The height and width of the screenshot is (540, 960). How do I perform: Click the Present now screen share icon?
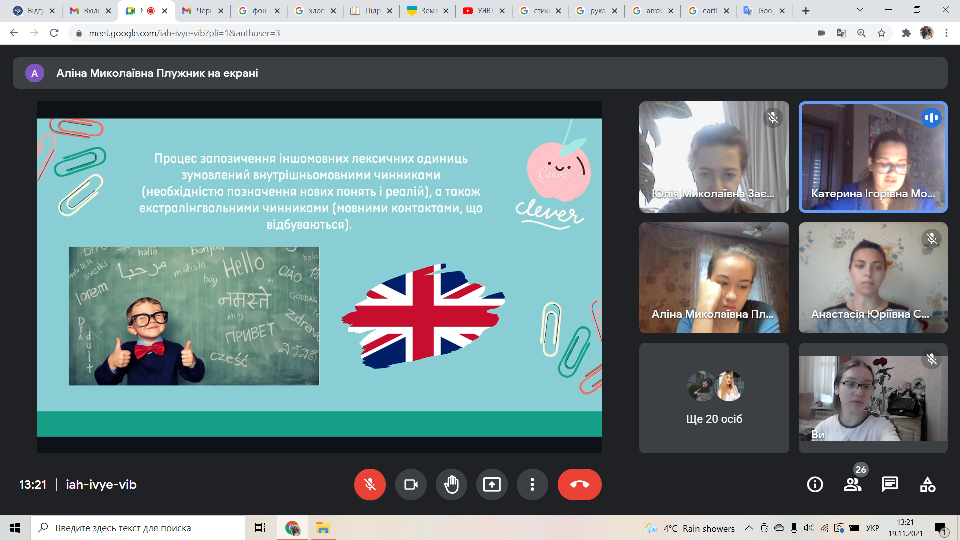pos(492,484)
